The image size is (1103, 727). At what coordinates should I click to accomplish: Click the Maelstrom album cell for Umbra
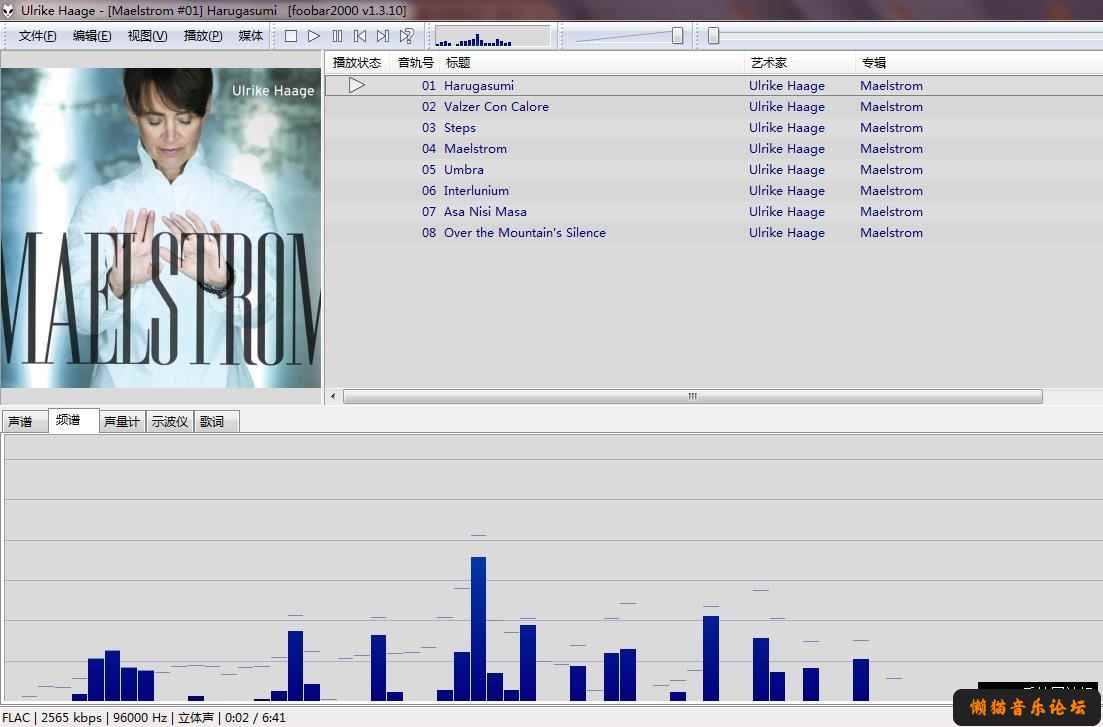(891, 170)
